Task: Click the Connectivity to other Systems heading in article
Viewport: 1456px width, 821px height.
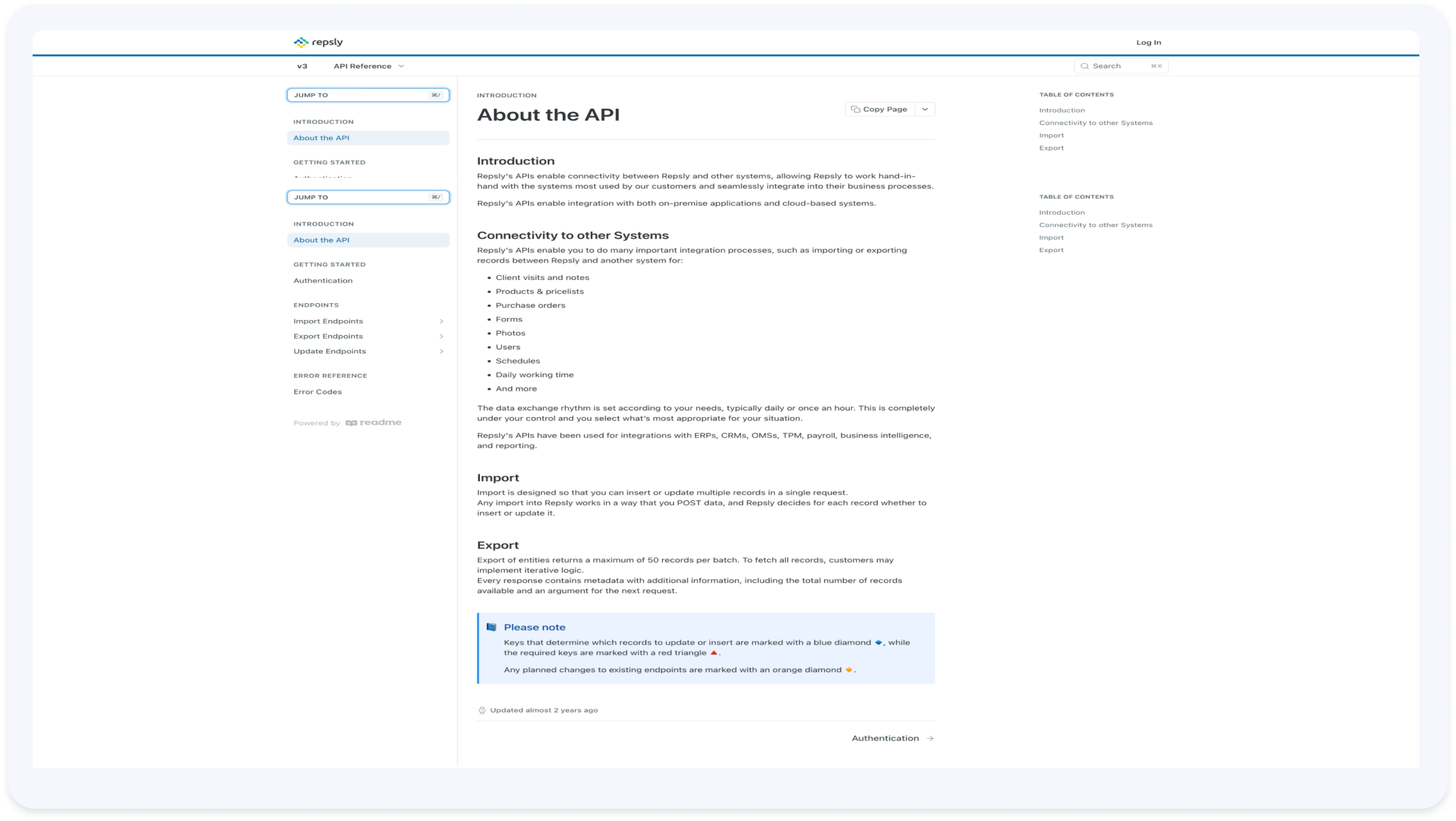Action: click(573, 235)
